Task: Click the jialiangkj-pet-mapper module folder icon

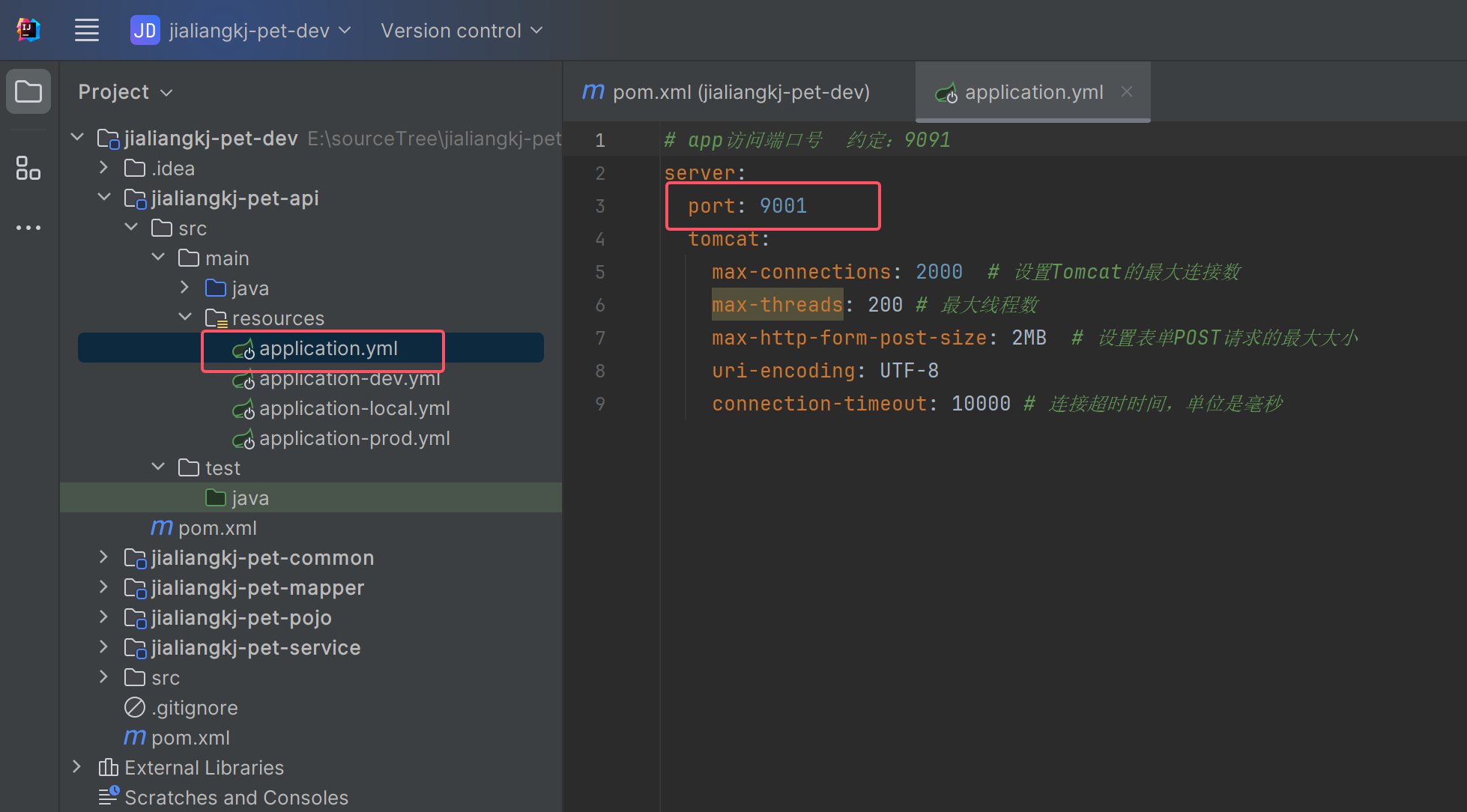Action: [135, 588]
